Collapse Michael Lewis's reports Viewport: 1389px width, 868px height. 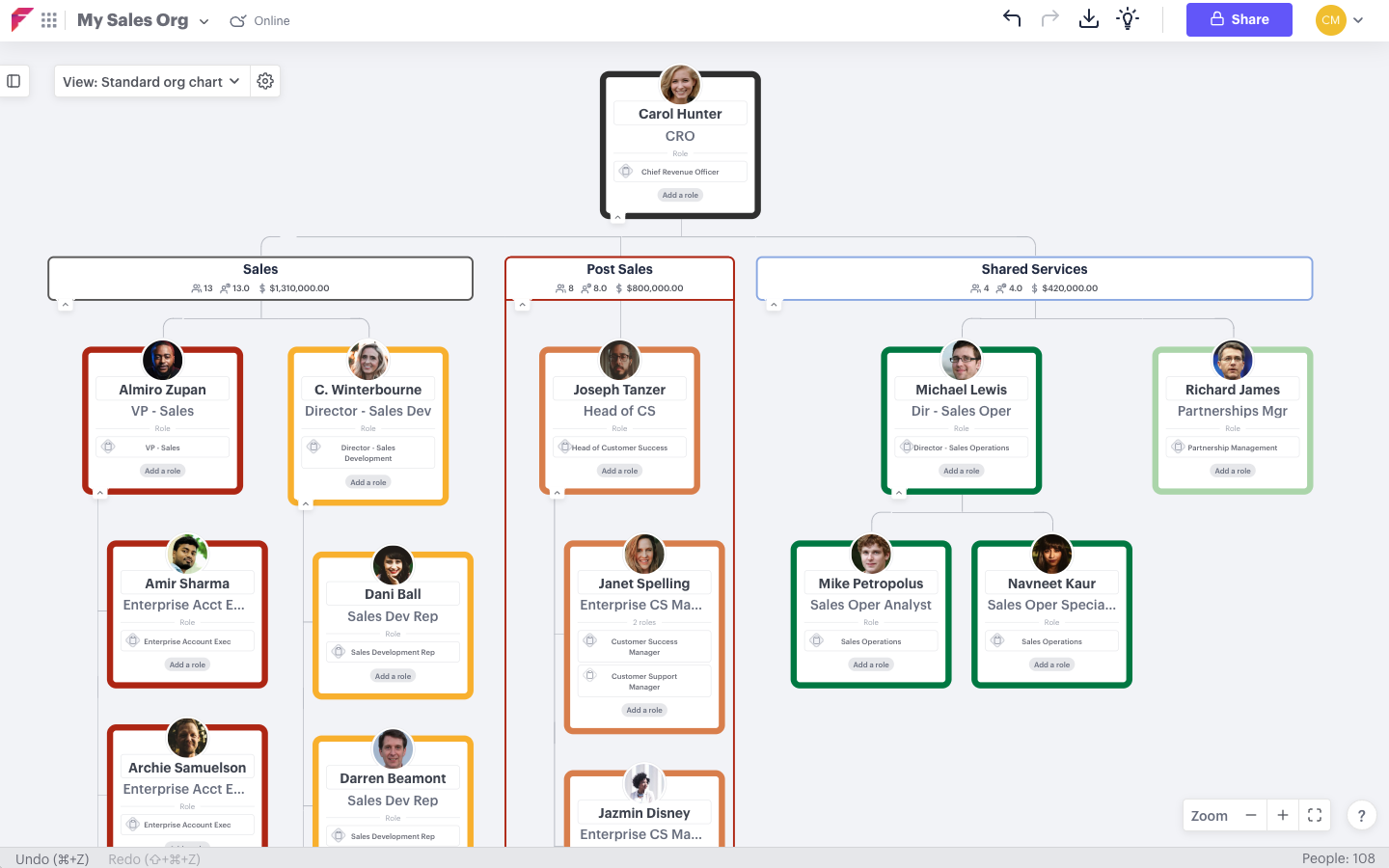point(899,492)
